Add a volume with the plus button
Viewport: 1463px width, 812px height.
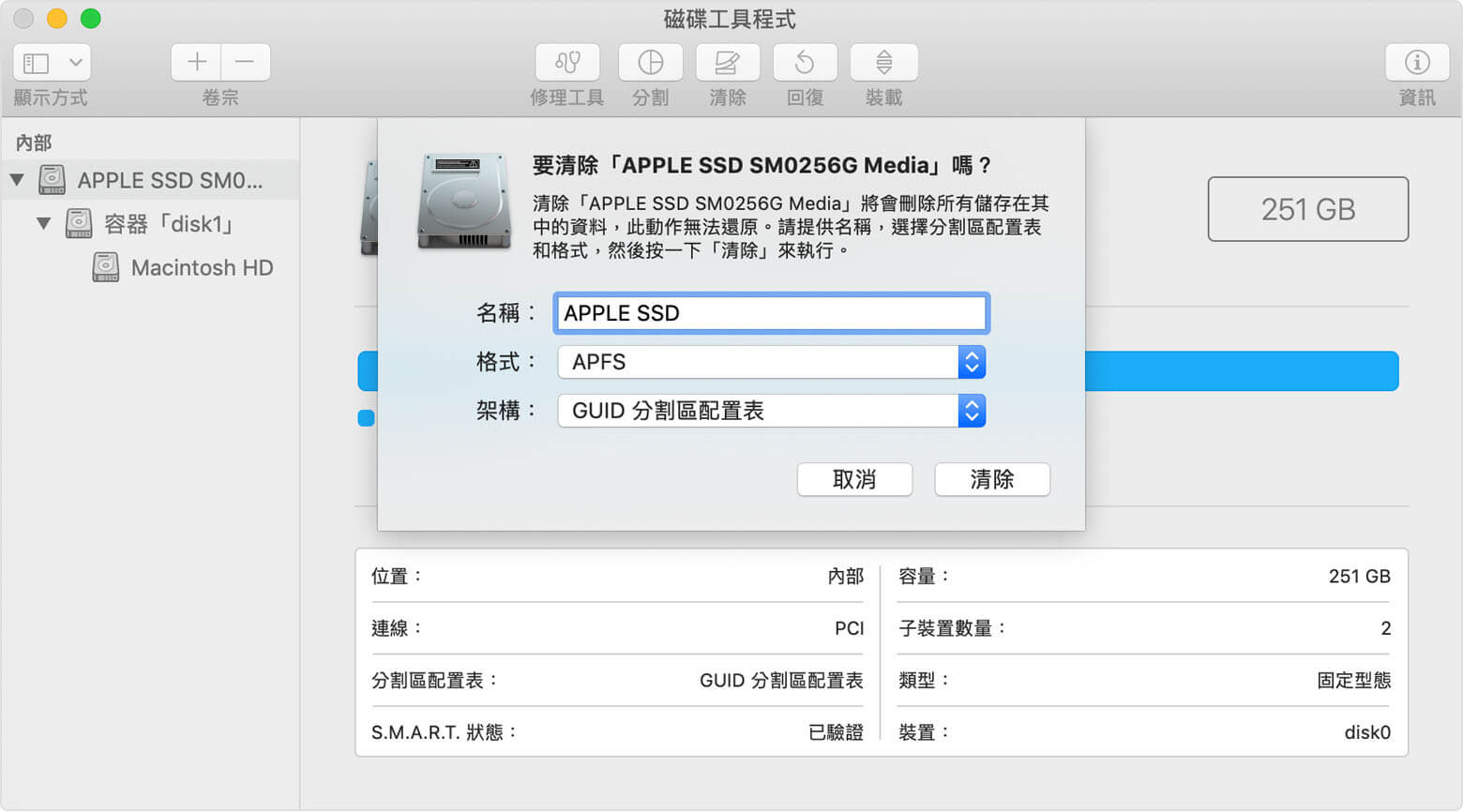coord(196,63)
